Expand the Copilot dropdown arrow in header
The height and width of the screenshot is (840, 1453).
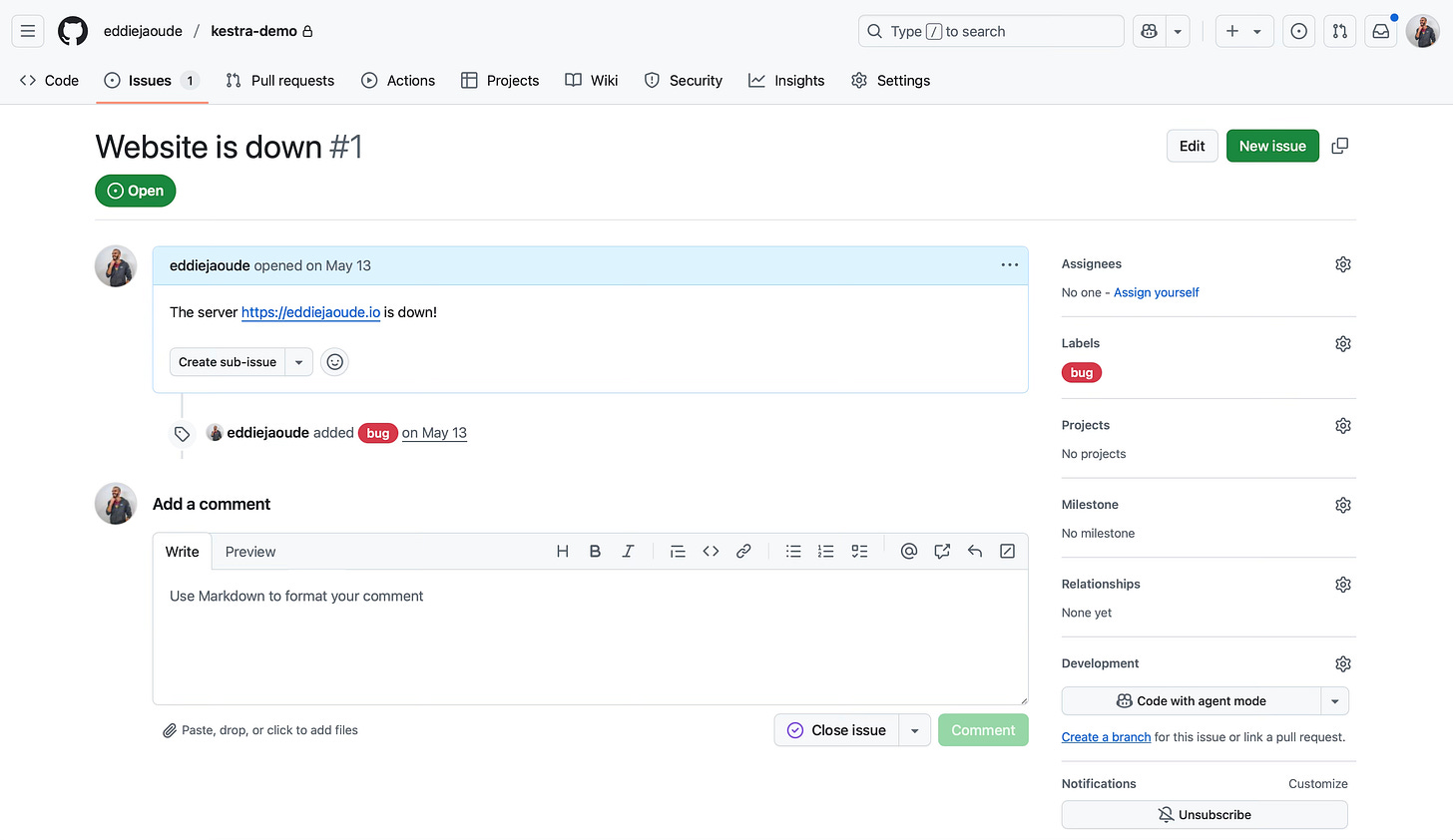(1178, 31)
